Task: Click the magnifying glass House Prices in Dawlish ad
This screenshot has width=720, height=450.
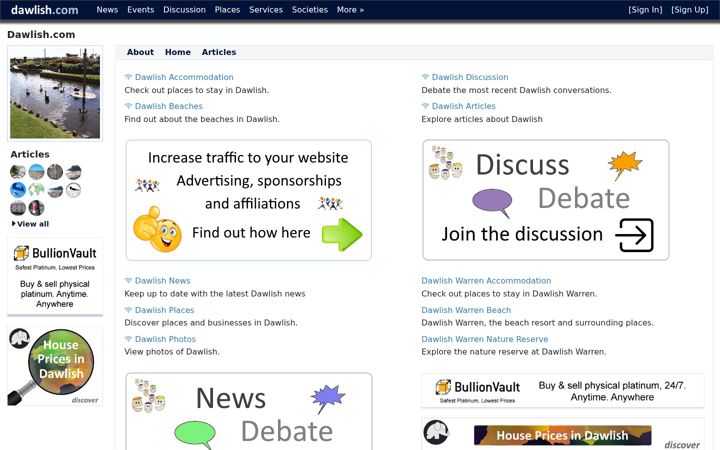Action: pos(55,366)
